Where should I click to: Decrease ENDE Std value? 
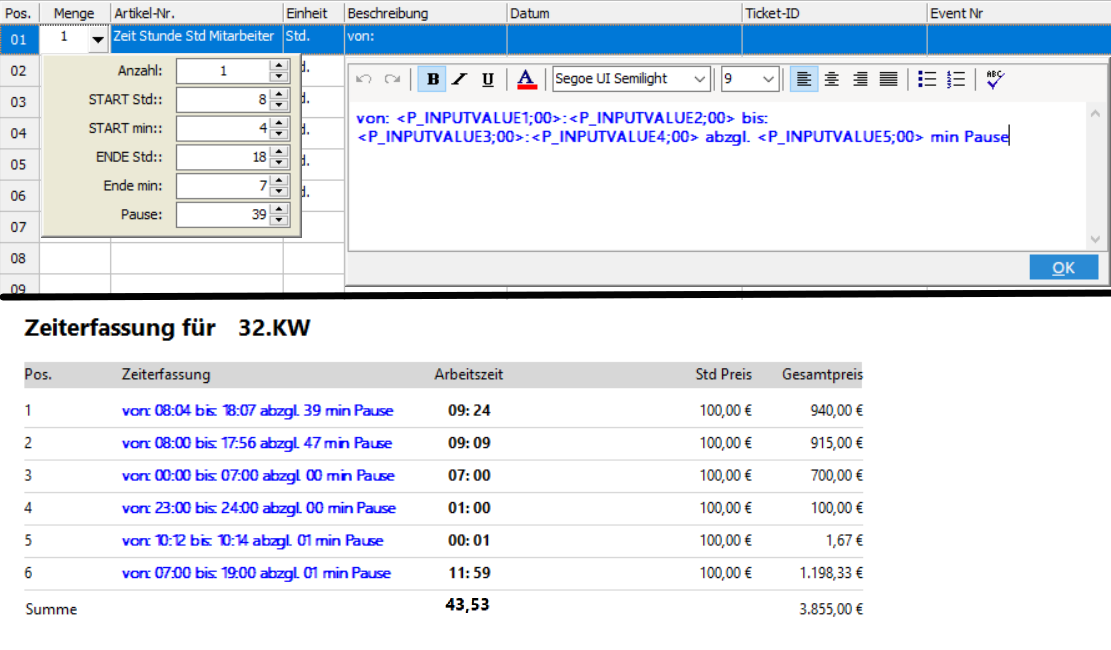[x=279, y=162]
